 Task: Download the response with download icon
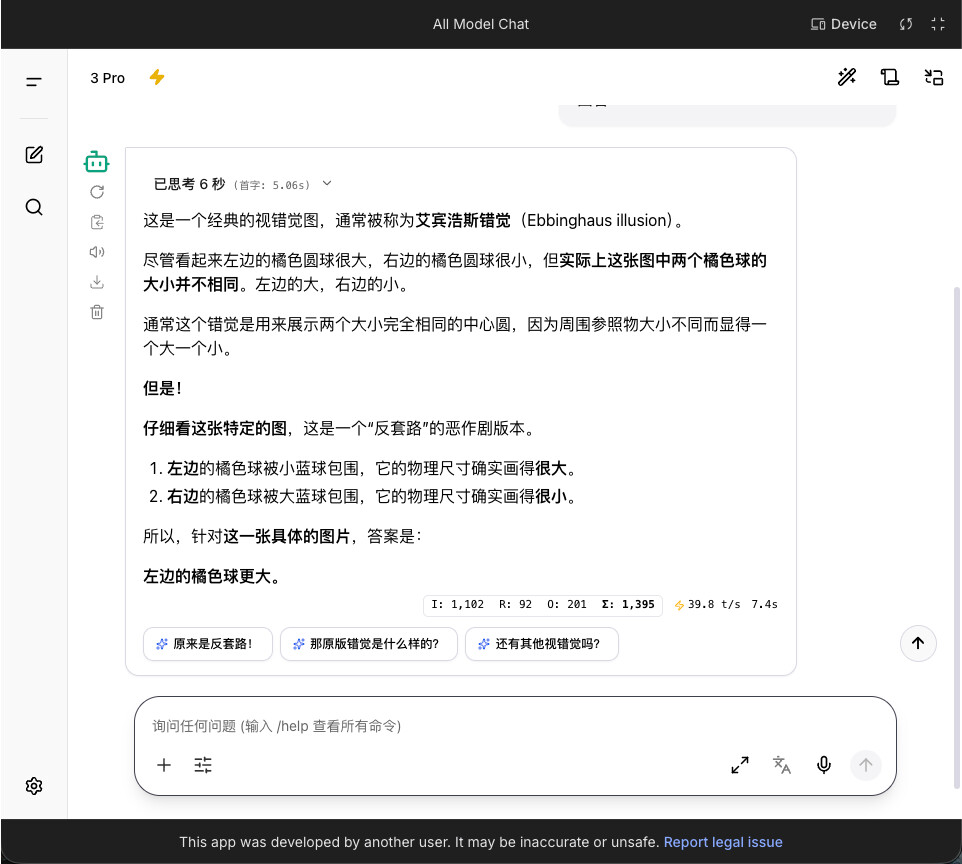click(x=97, y=282)
